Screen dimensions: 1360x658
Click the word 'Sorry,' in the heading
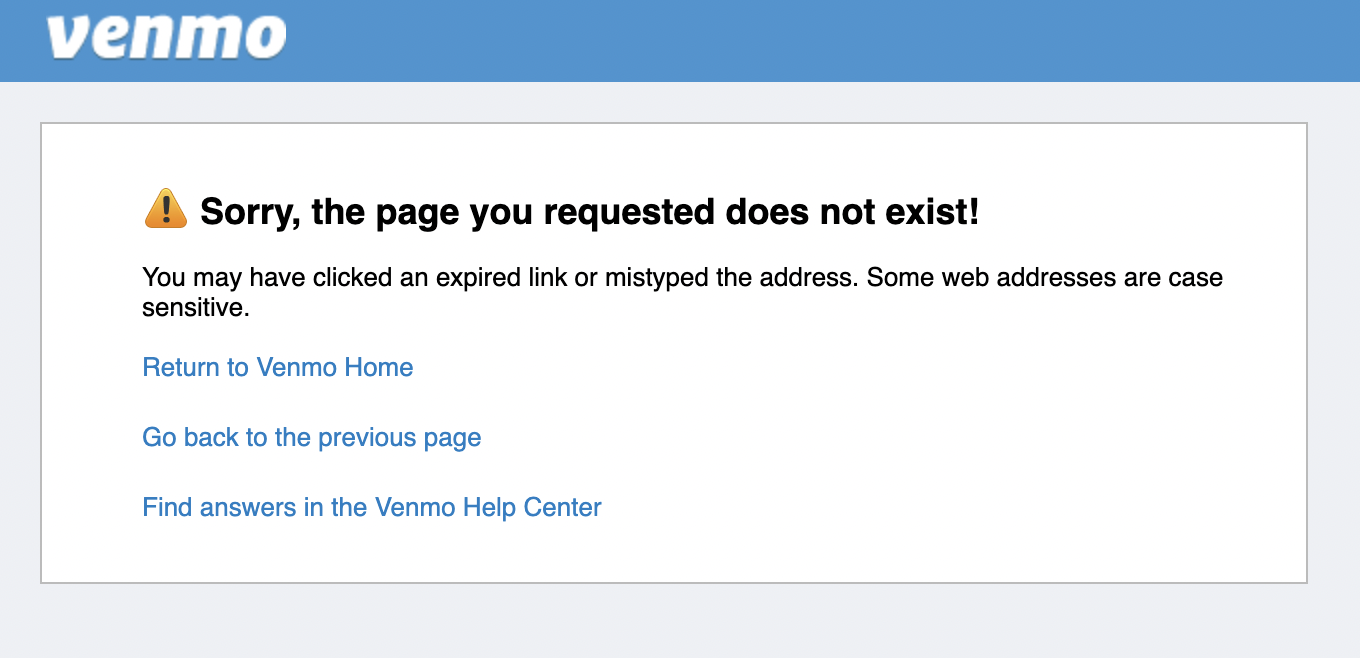(249, 212)
